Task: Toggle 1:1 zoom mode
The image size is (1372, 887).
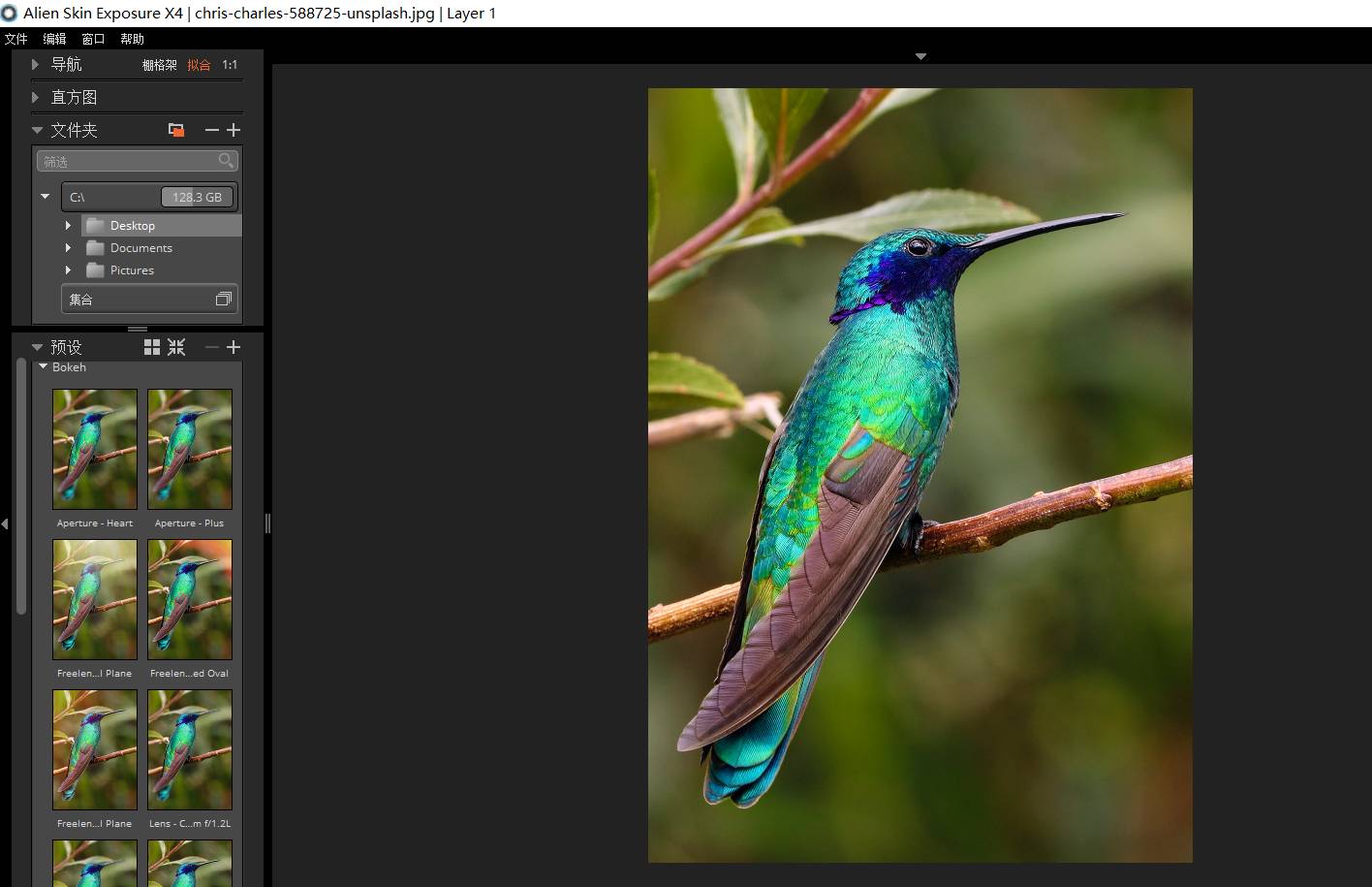Action: [230, 65]
